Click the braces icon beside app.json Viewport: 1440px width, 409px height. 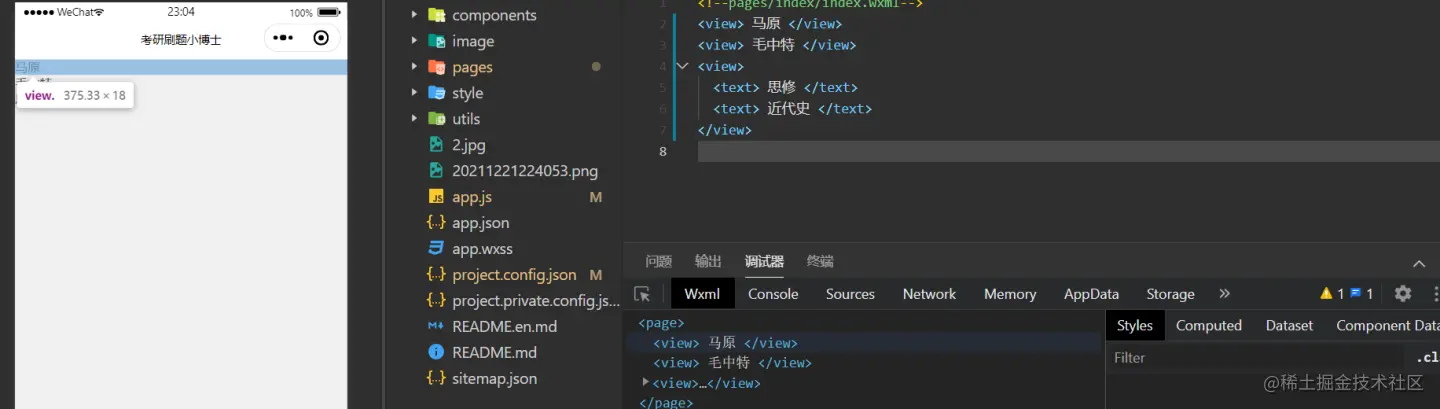coord(436,223)
